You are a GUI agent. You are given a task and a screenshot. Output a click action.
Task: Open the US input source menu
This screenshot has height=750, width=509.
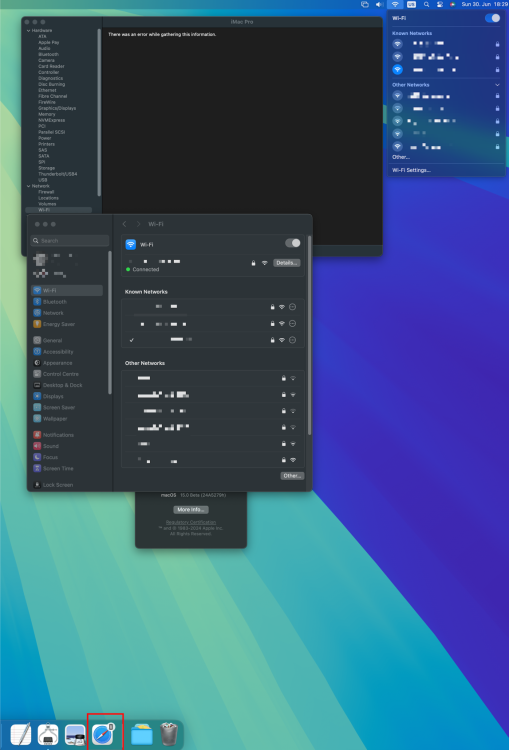(x=411, y=4)
